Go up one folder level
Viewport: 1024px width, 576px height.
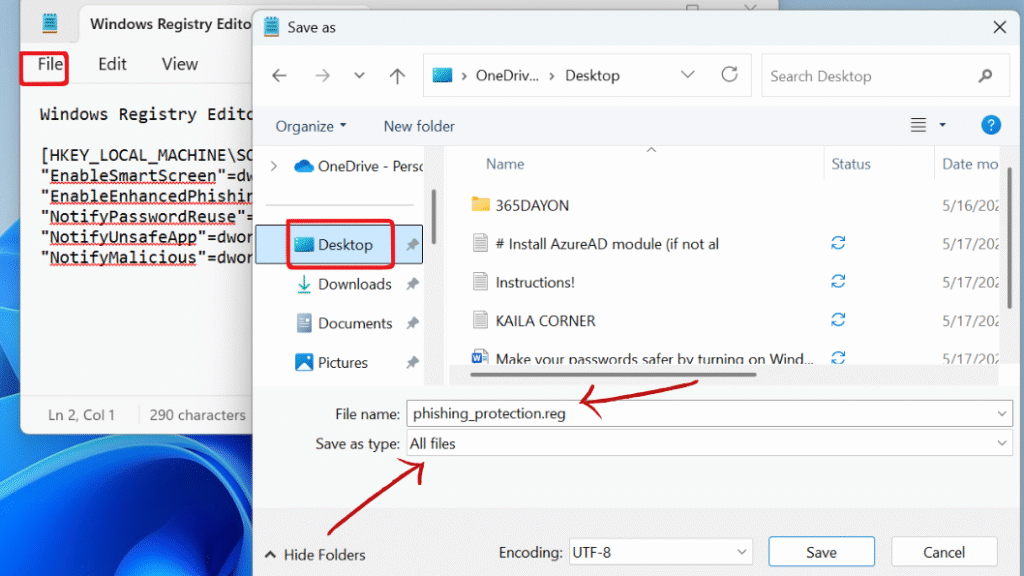[x=397, y=76]
